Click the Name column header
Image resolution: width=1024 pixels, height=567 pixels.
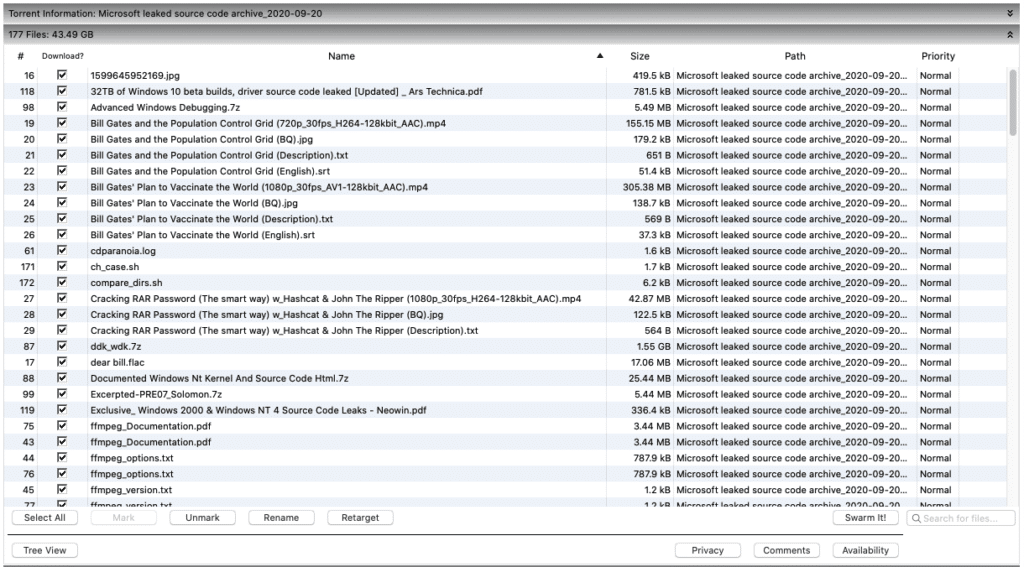point(342,56)
